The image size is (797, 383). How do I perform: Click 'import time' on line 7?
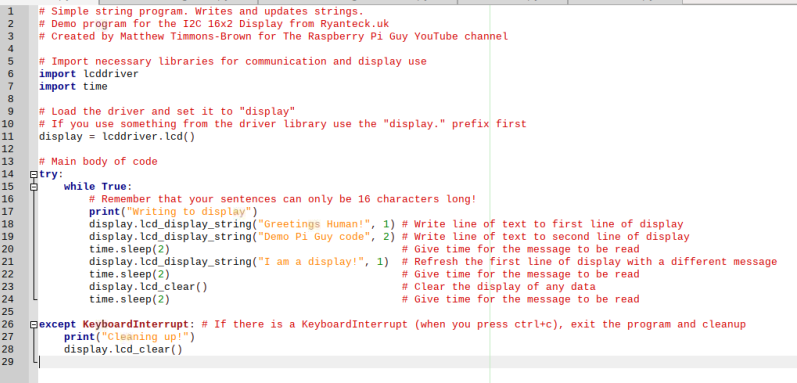pyautogui.click(x=73, y=86)
